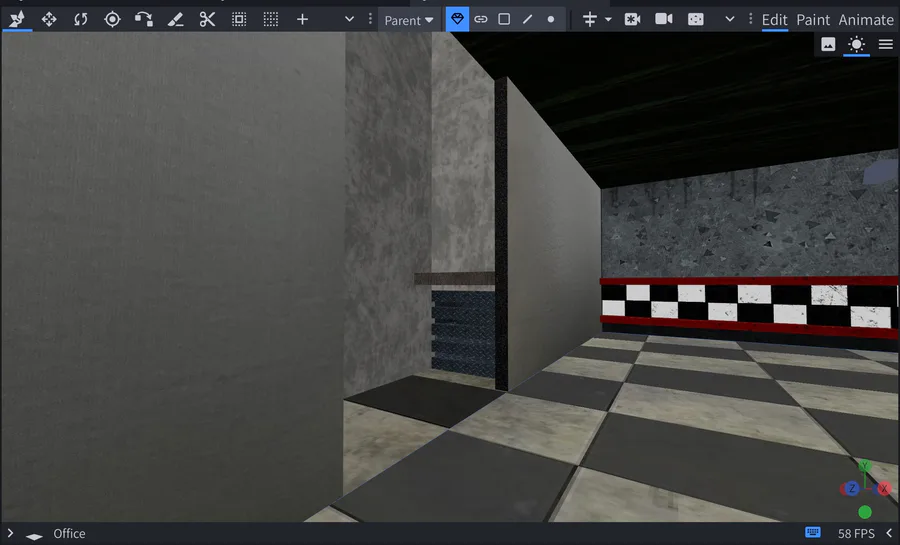
Task: Open the viewport hamburger menu
Action: [886, 44]
